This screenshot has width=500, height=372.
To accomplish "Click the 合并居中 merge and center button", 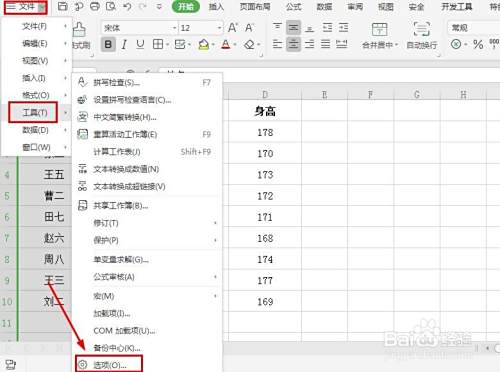I will (x=380, y=36).
